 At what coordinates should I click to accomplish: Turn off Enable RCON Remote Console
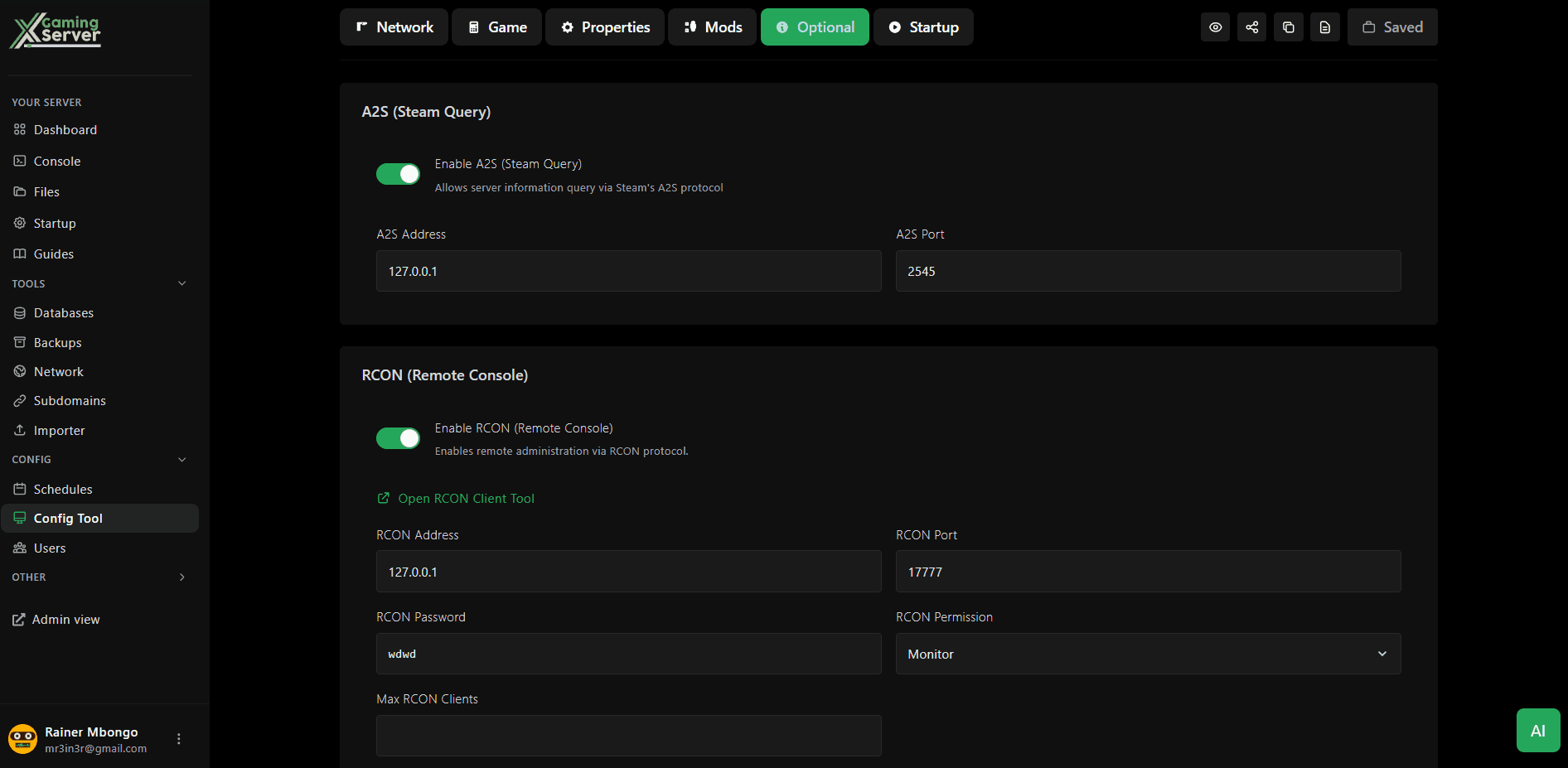click(x=398, y=437)
